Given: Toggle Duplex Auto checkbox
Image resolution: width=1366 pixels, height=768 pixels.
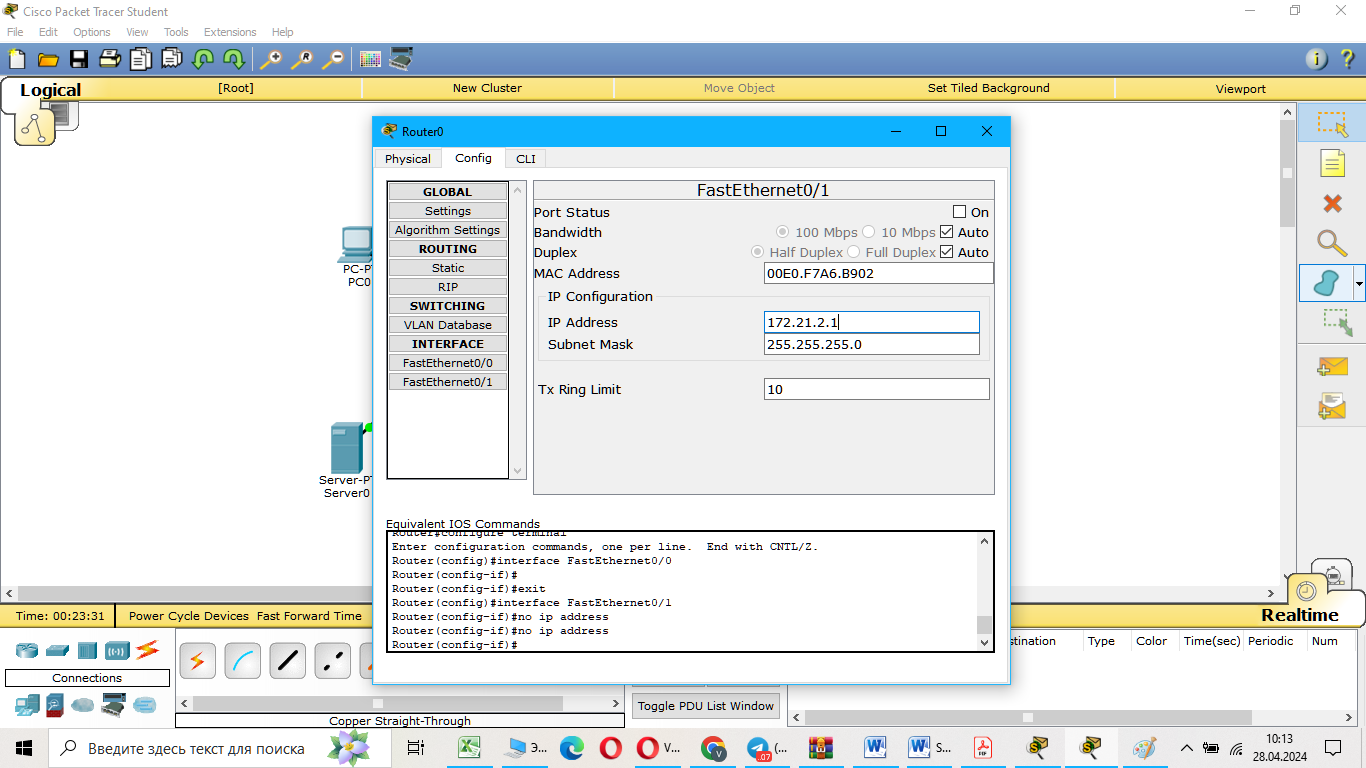Looking at the screenshot, I should pyautogui.click(x=946, y=252).
